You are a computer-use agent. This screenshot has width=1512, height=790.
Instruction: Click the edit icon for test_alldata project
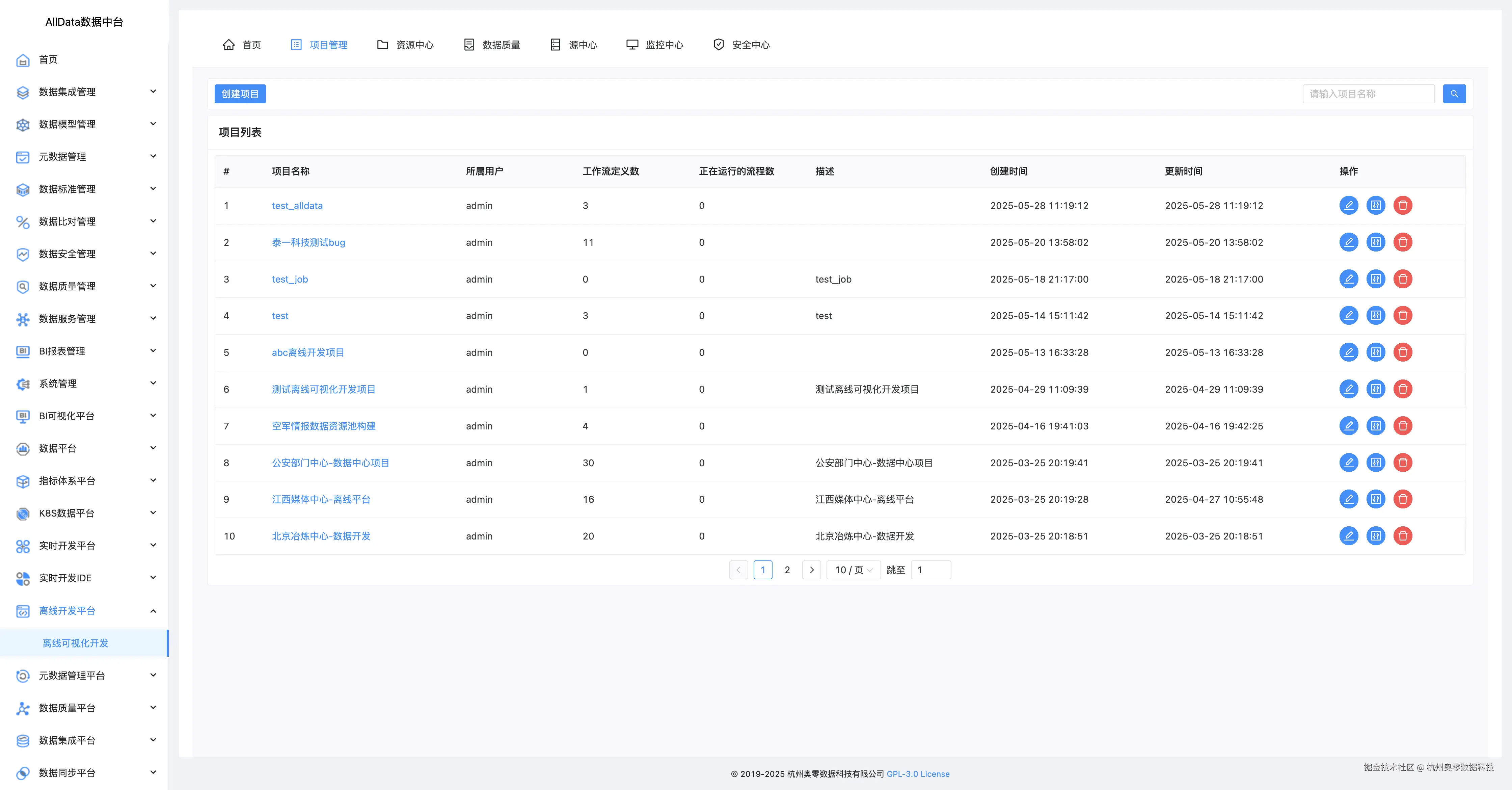[1348, 205]
